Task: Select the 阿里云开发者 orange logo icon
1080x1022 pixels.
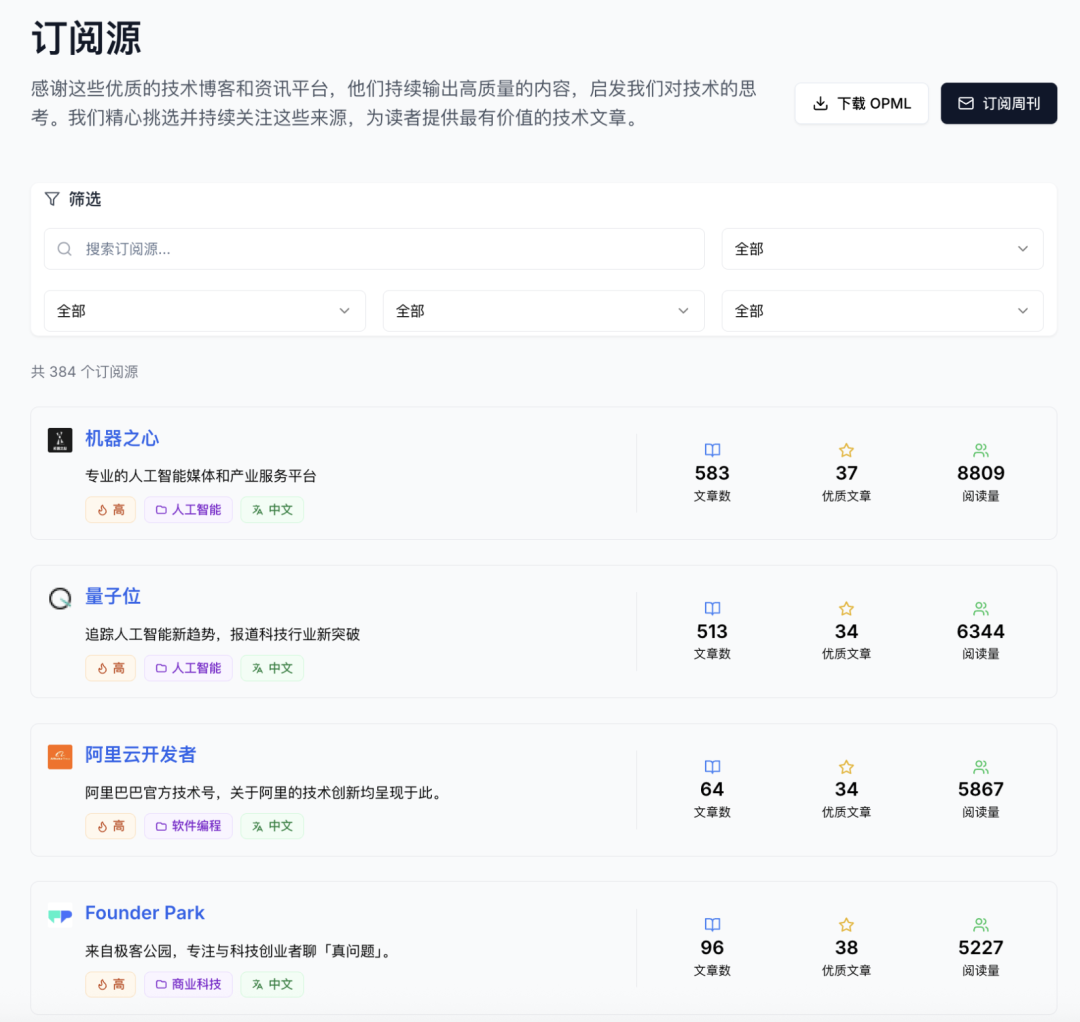Action: [x=60, y=756]
